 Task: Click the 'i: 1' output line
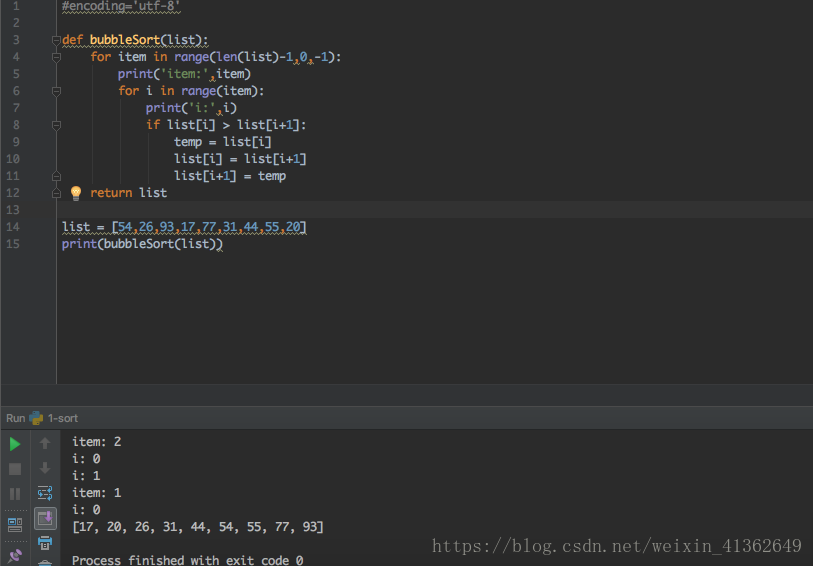(86, 476)
